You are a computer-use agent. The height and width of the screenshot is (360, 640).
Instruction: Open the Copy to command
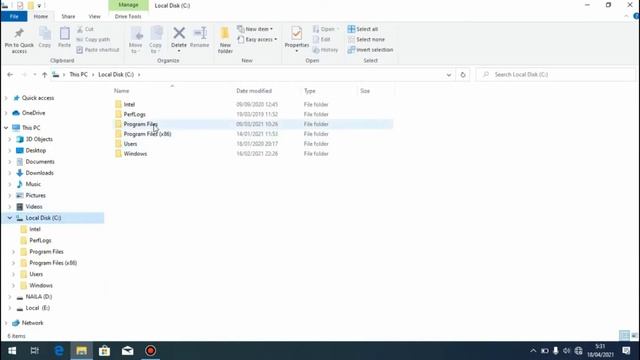156,40
